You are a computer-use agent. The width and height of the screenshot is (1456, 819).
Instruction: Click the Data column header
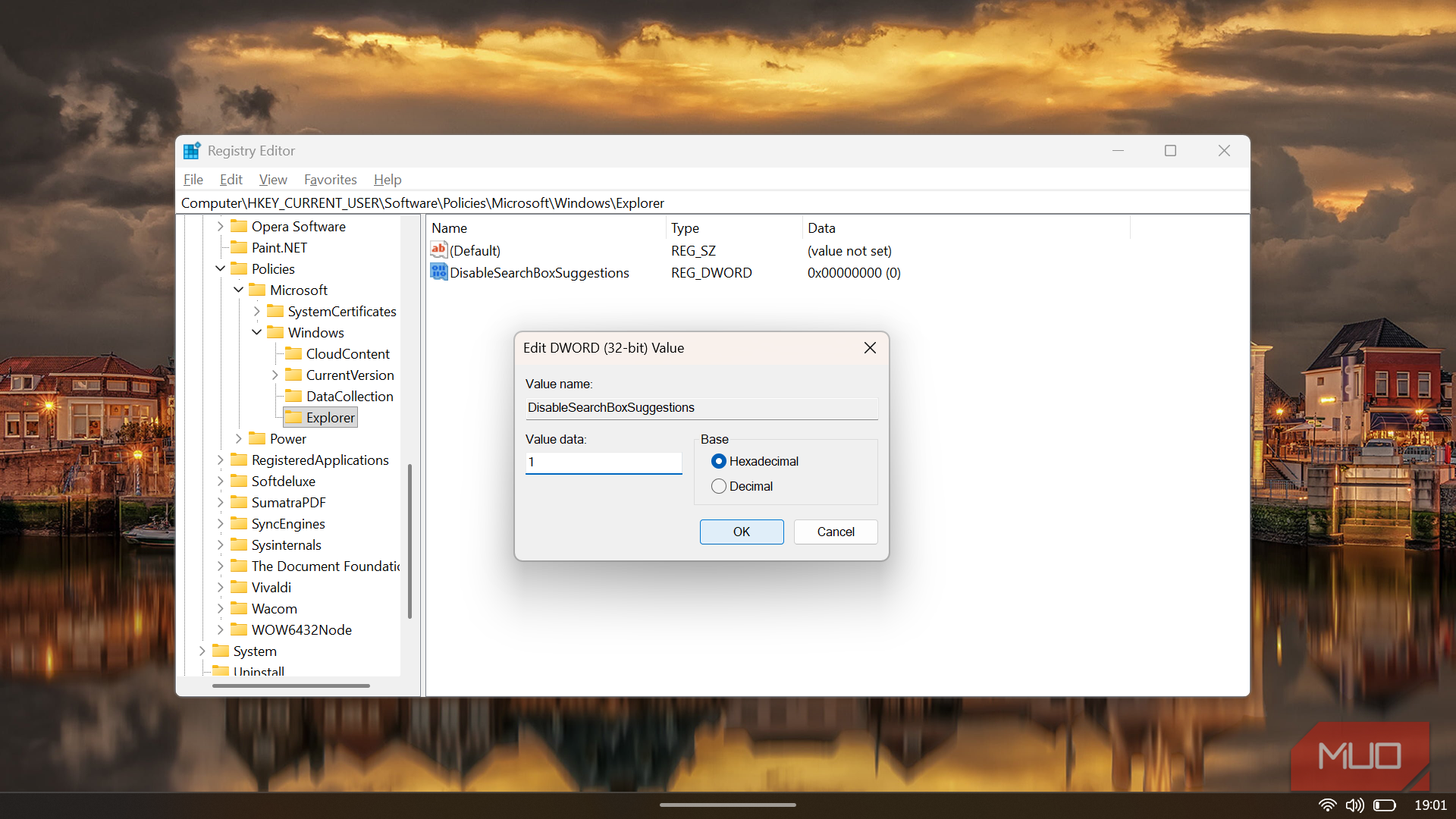click(x=966, y=227)
